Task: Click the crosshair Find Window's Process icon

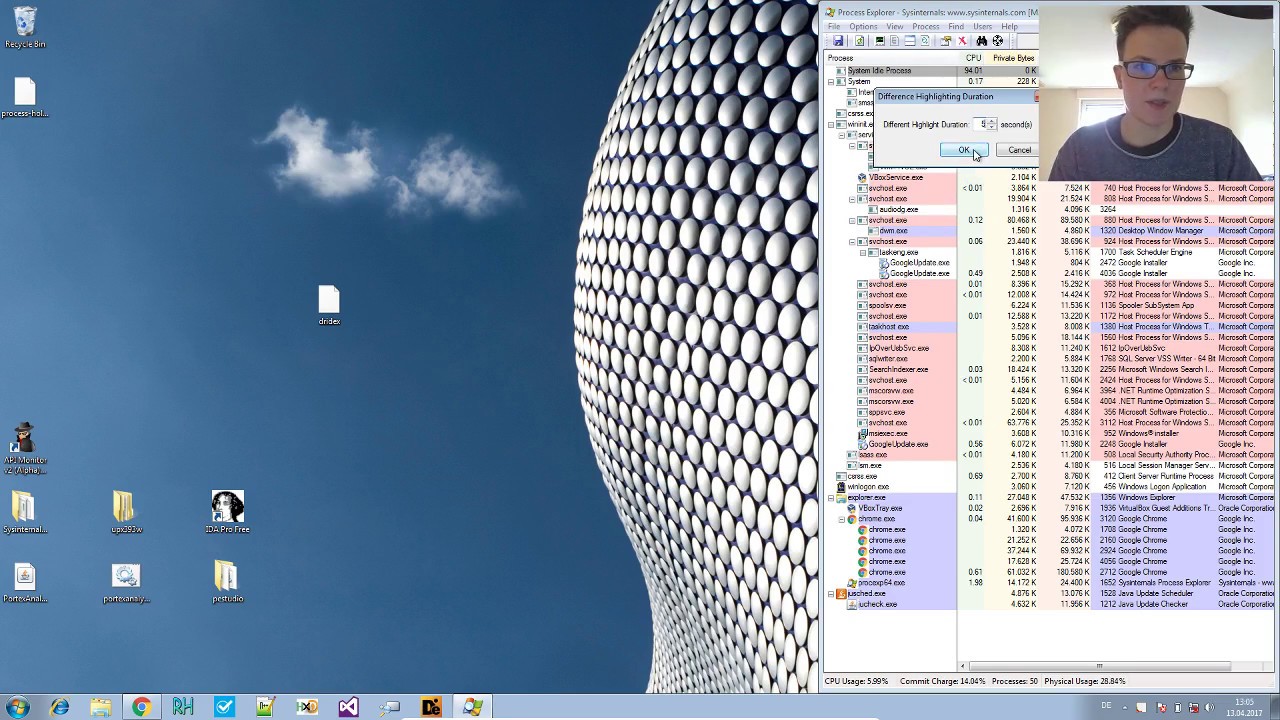Action: pos(997,41)
